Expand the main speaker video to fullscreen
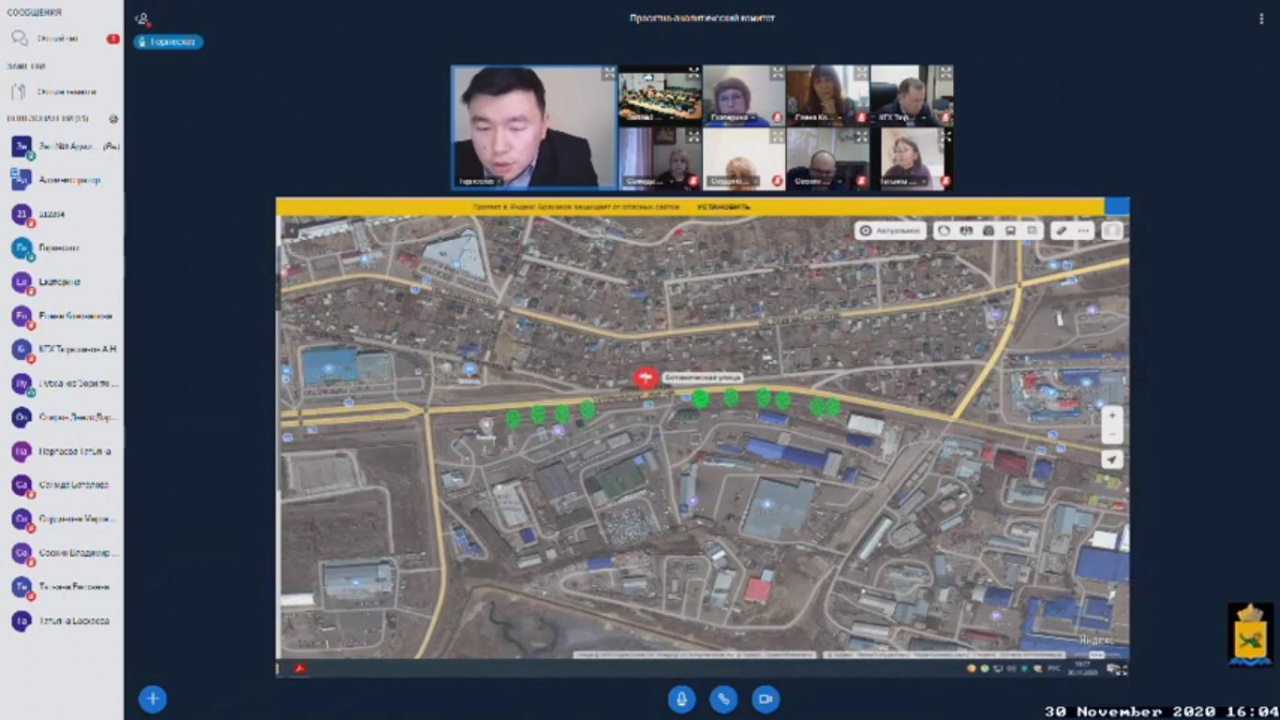 coord(608,74)
